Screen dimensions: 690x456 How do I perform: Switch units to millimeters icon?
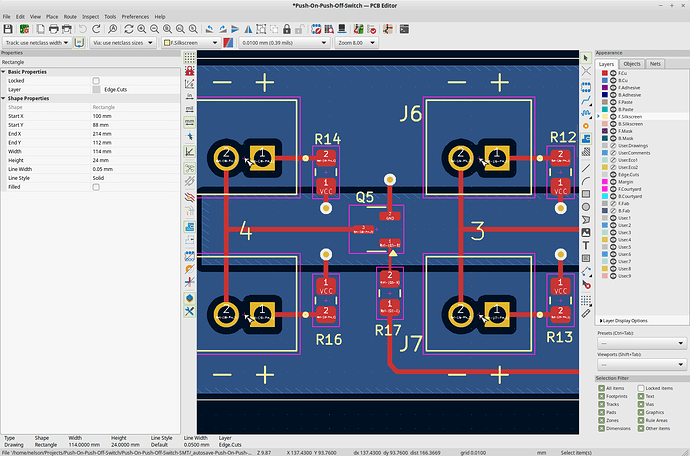click(x=189, y=121)
